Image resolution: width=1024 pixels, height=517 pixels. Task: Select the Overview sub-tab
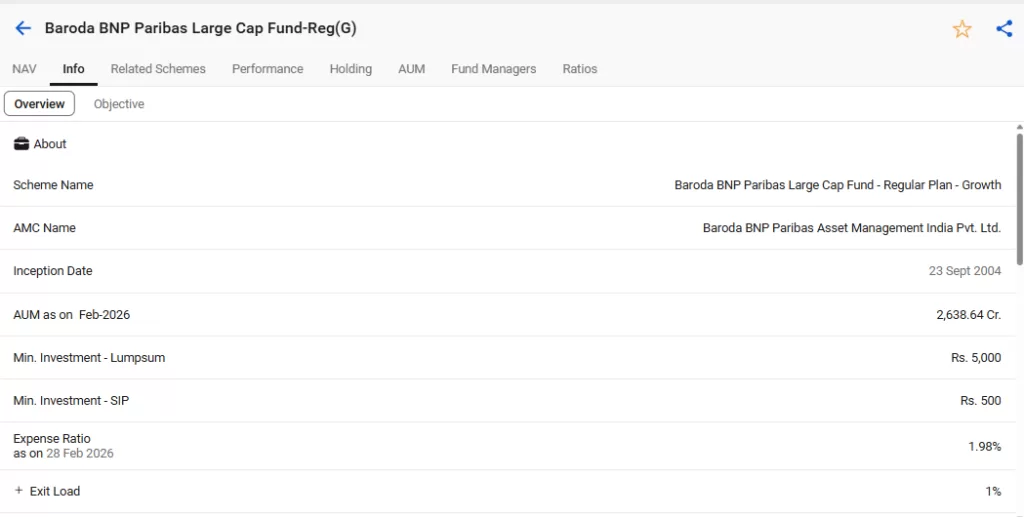[x=39, y=104]
